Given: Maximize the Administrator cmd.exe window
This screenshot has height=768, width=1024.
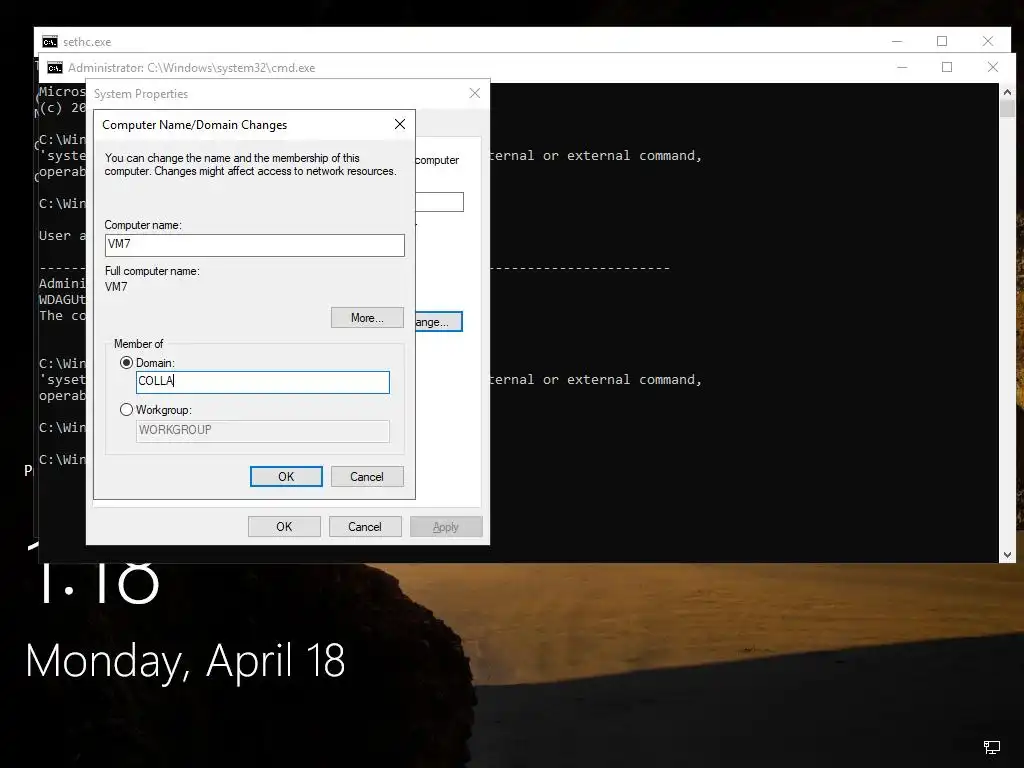Looking at the screenshot, I should click(947, 67).
